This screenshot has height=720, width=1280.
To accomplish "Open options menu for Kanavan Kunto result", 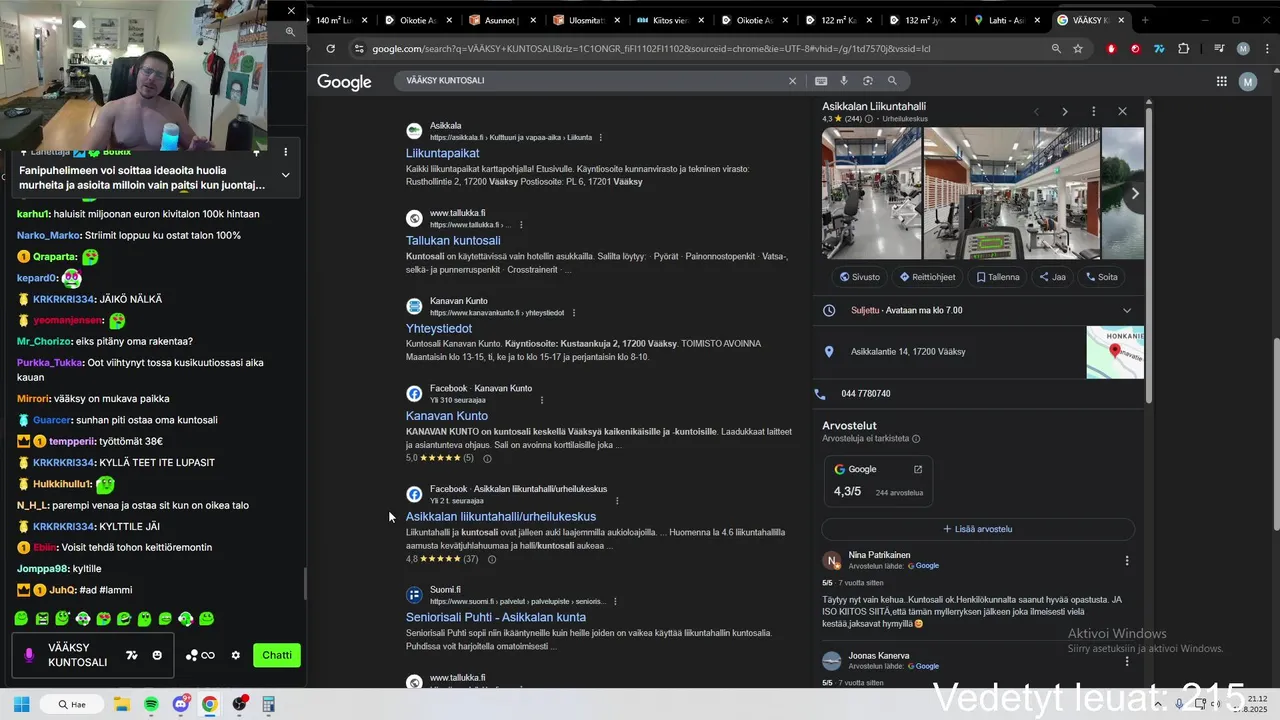I will pyautogui.click(x=573, y=313).
